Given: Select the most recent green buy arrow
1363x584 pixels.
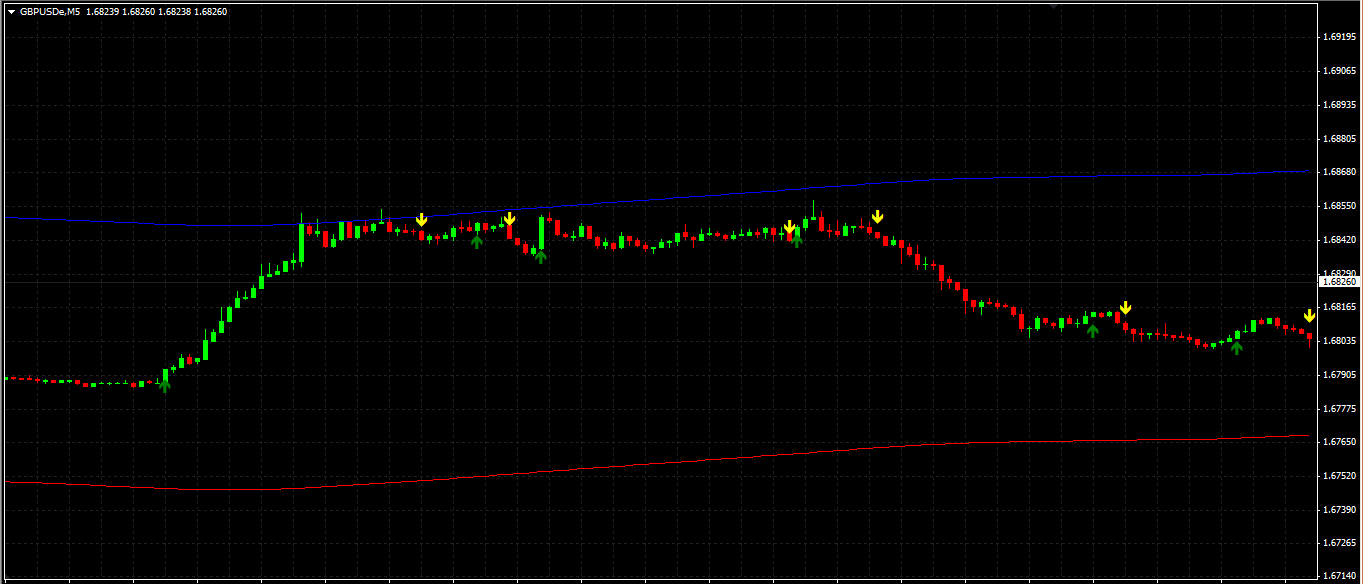Looking at the screenshot, I should [x=1236, y=347].
